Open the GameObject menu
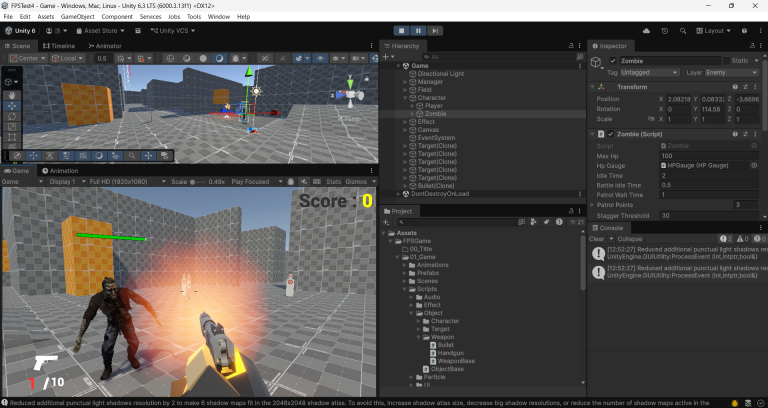 (x=77, y=17)
